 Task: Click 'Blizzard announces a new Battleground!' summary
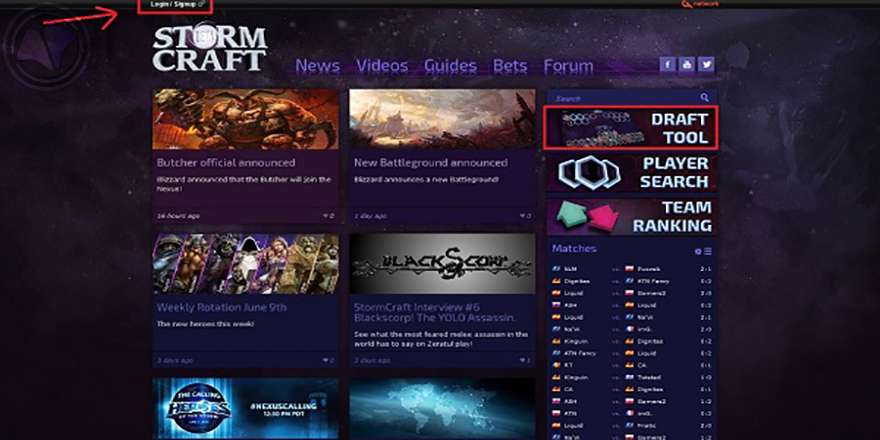(x=426, y=180)
